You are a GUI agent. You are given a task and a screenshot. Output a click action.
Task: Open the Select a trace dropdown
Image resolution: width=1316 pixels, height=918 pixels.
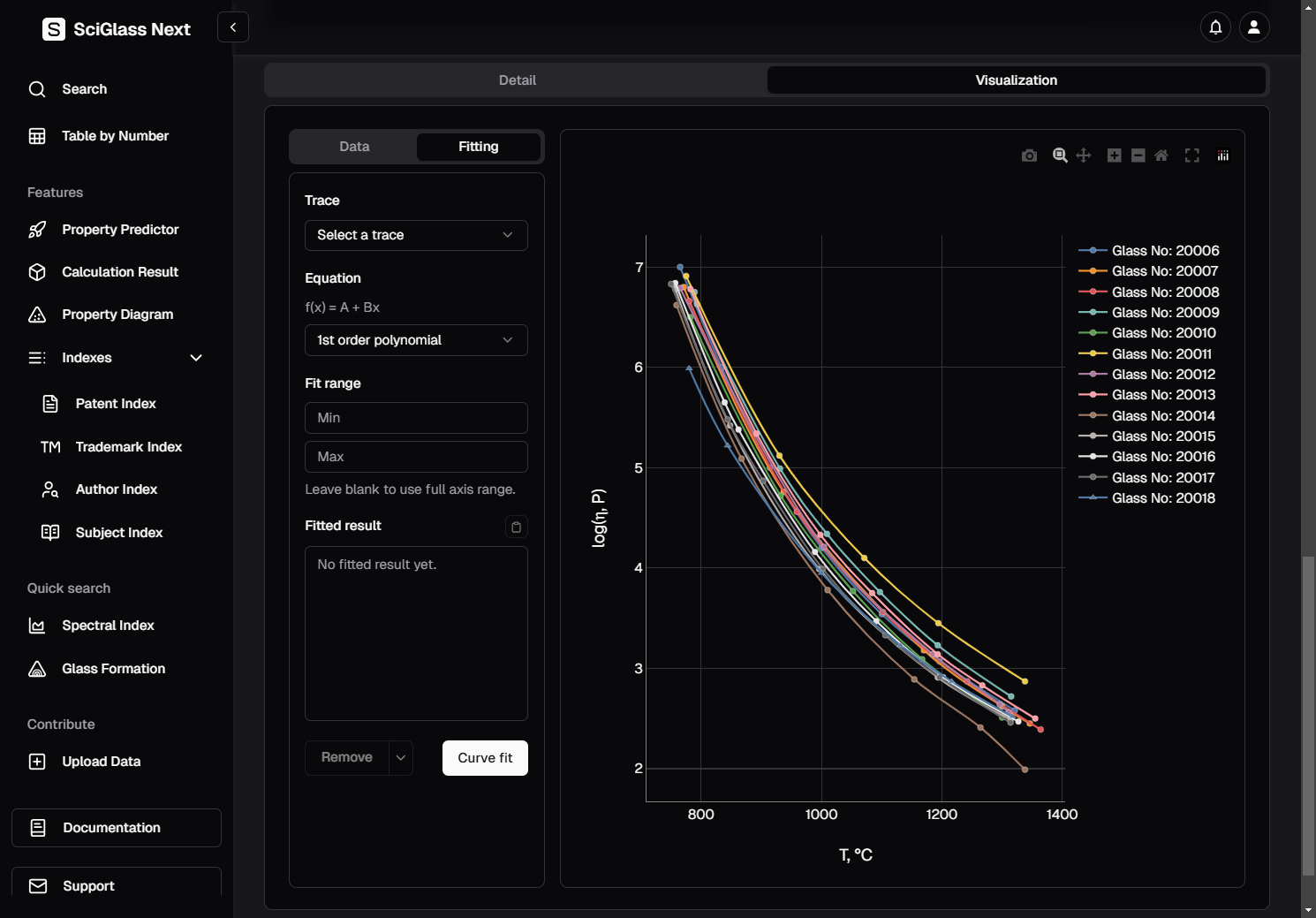[x=415, y=235]
